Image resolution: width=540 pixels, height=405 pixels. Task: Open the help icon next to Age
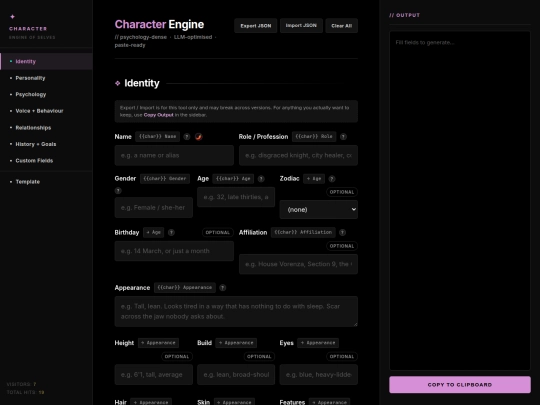[261, 179]
